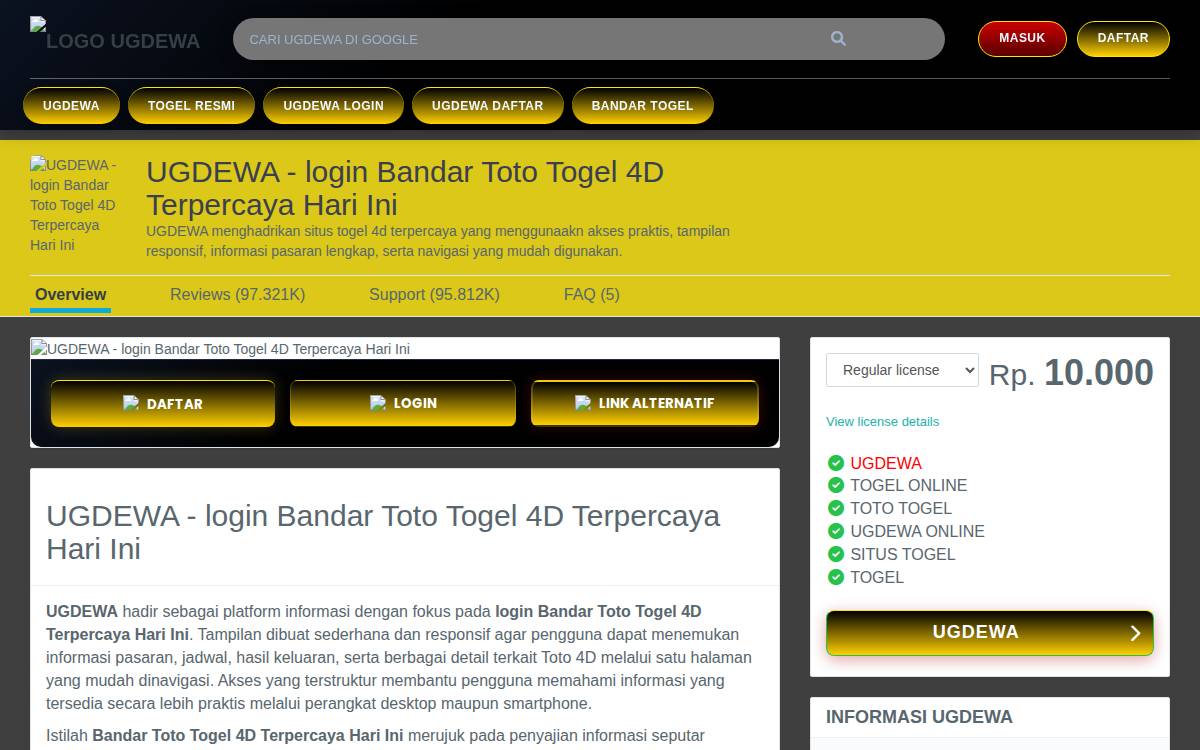Open the Reviews (97.321K) tab
Screen dimensions: 1200x750
tap(237, 294)
